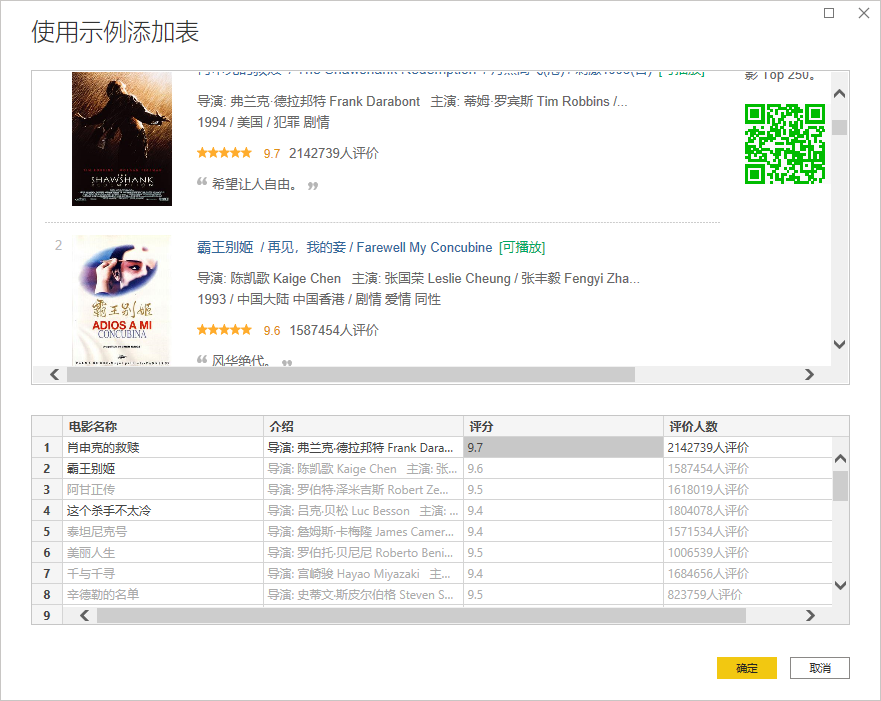The image size is (881, 701).
Task: Click the 霸王别姬 movie title link
Action: [225, 247]
